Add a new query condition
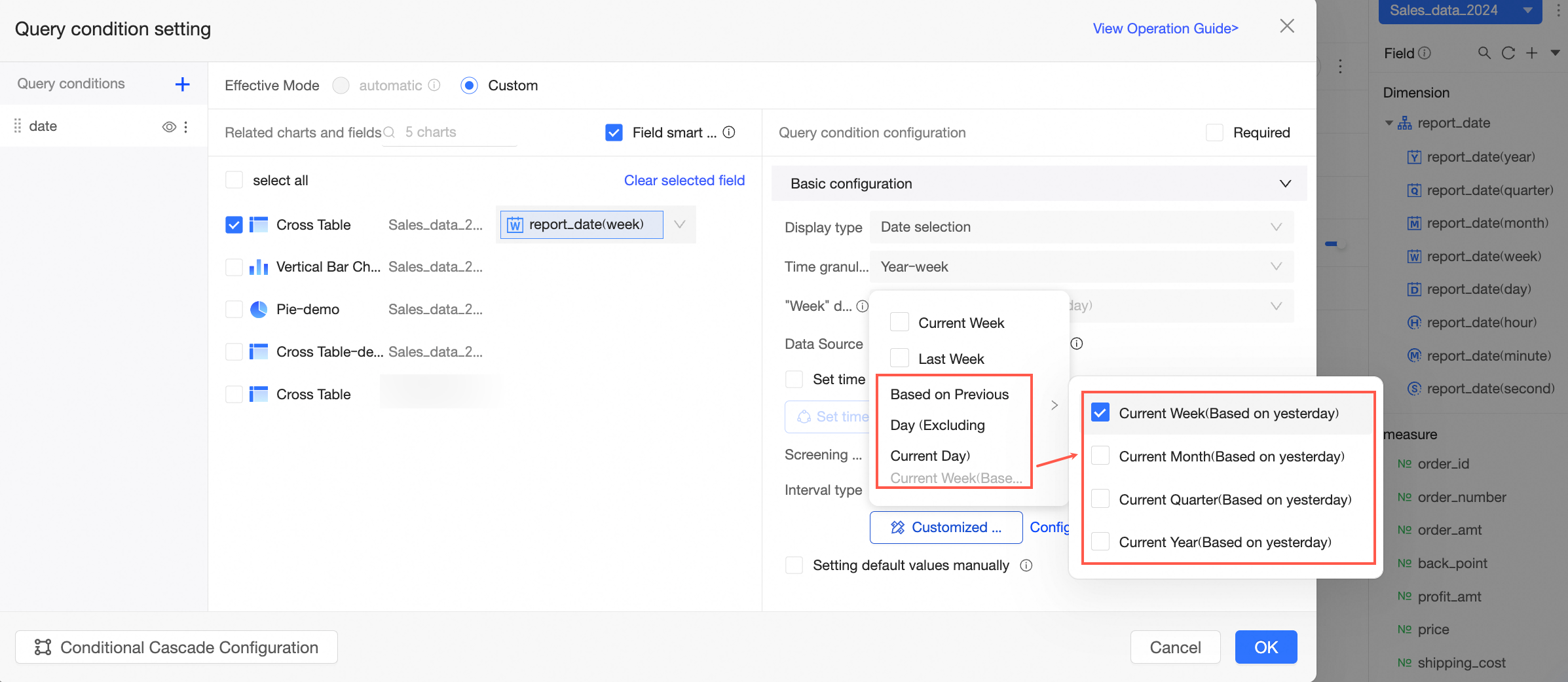 pyautogui.click(x=182, y=84)
